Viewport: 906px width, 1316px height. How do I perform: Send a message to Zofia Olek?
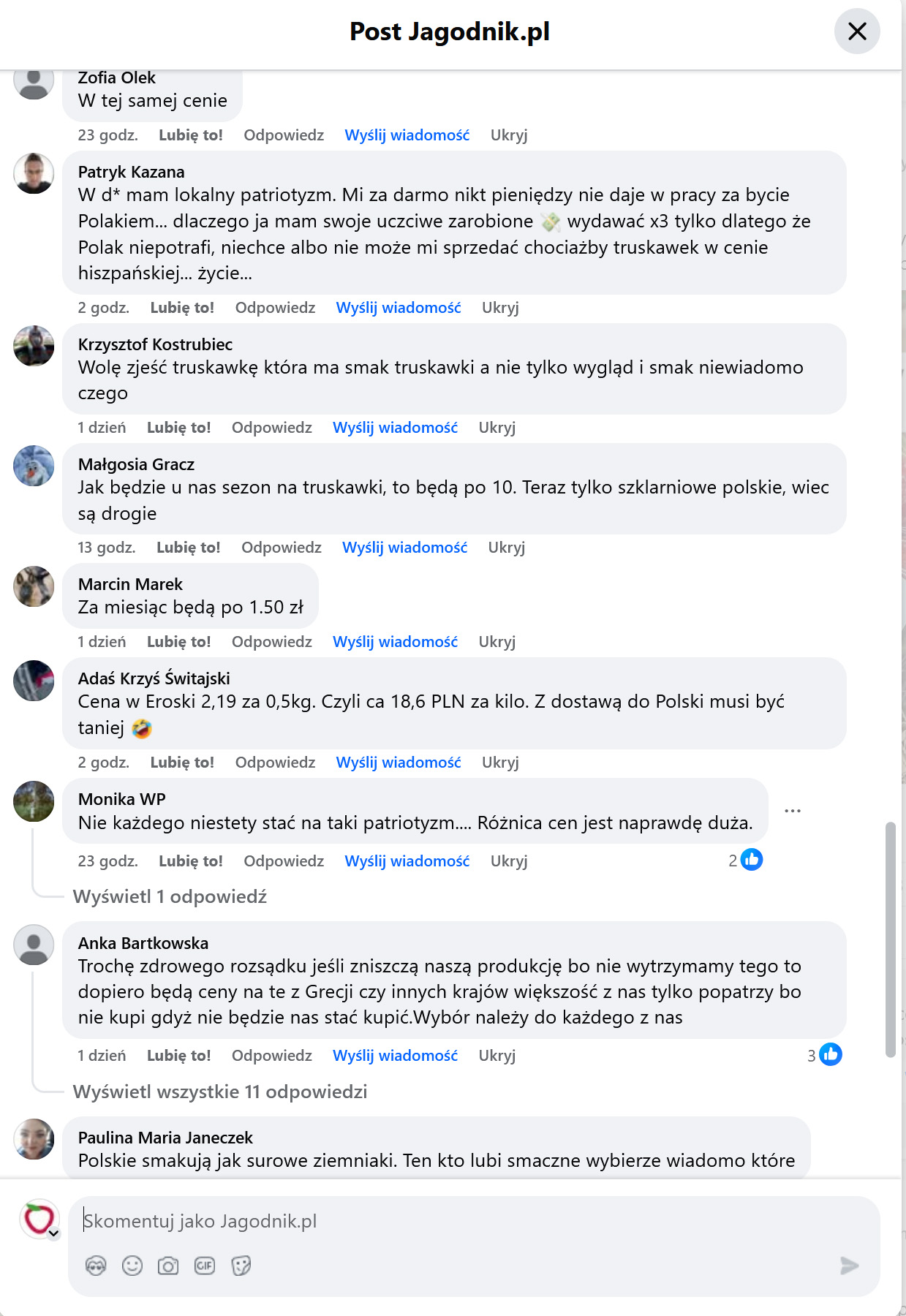point(407,135)
